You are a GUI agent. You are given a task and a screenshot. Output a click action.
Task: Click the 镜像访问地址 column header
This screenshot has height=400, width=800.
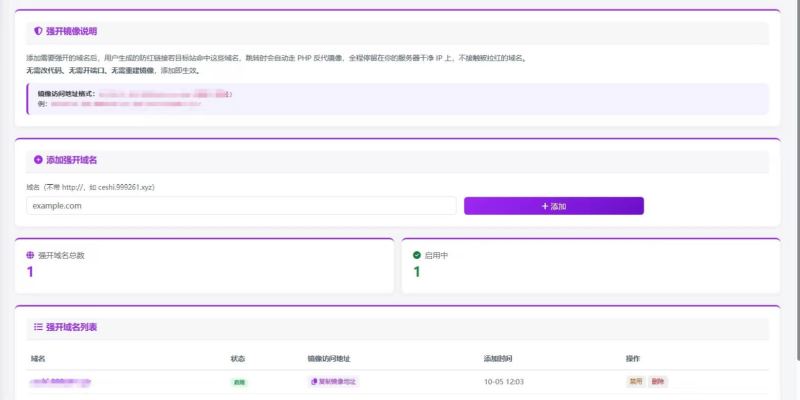[x=329, y=359]
